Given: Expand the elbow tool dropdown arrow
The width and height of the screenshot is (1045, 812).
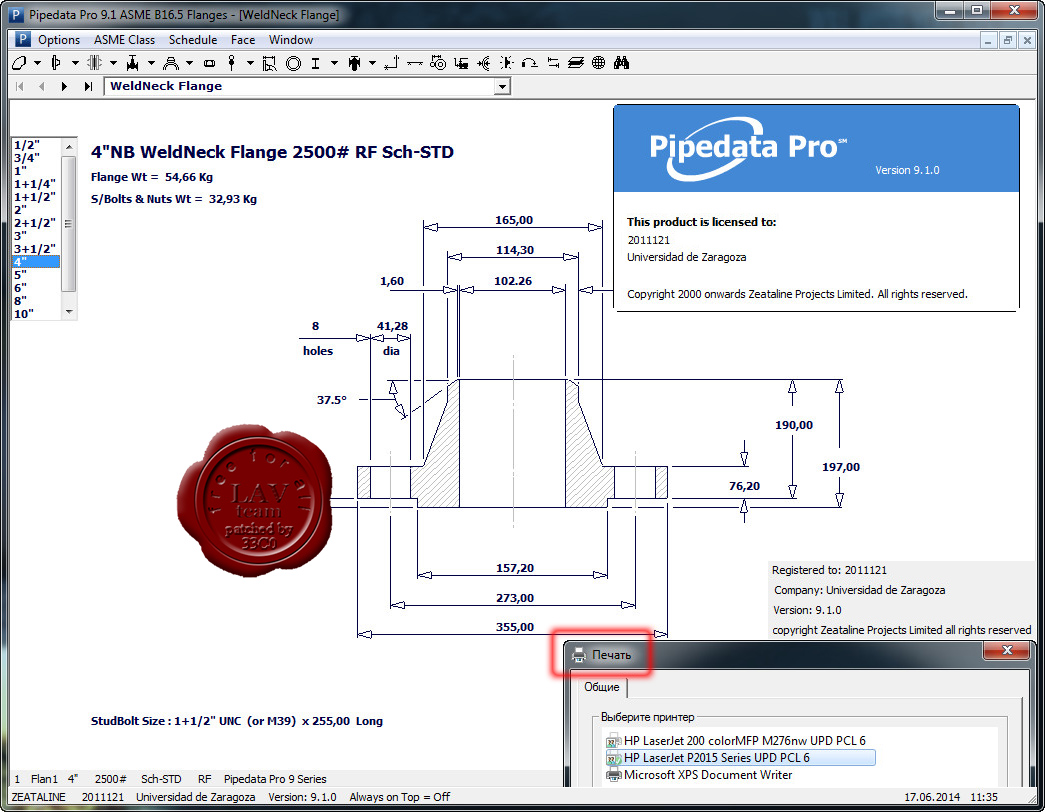Looking at the screenshot, I should pyautogui.click(x=37, y=63).
